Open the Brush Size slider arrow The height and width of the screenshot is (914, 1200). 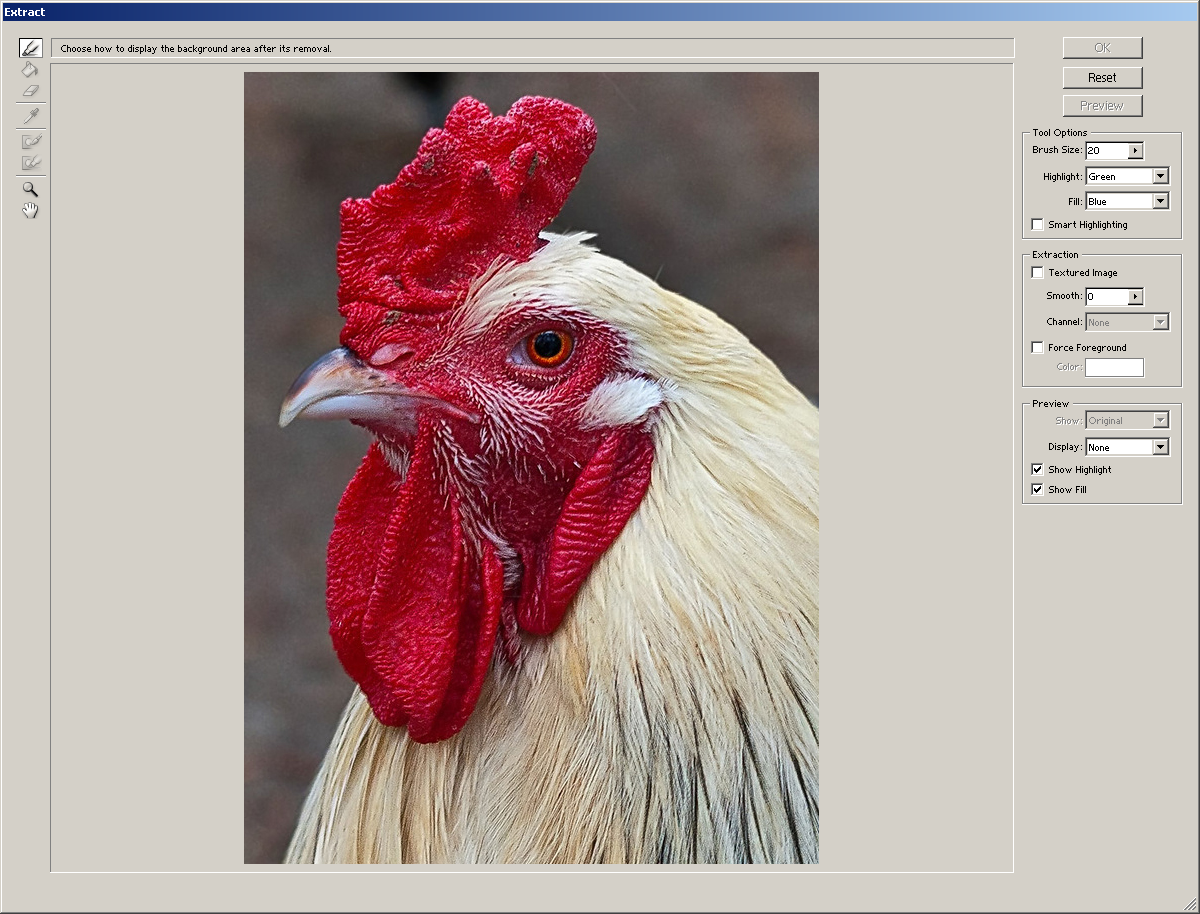click(x=1135, y=151)
